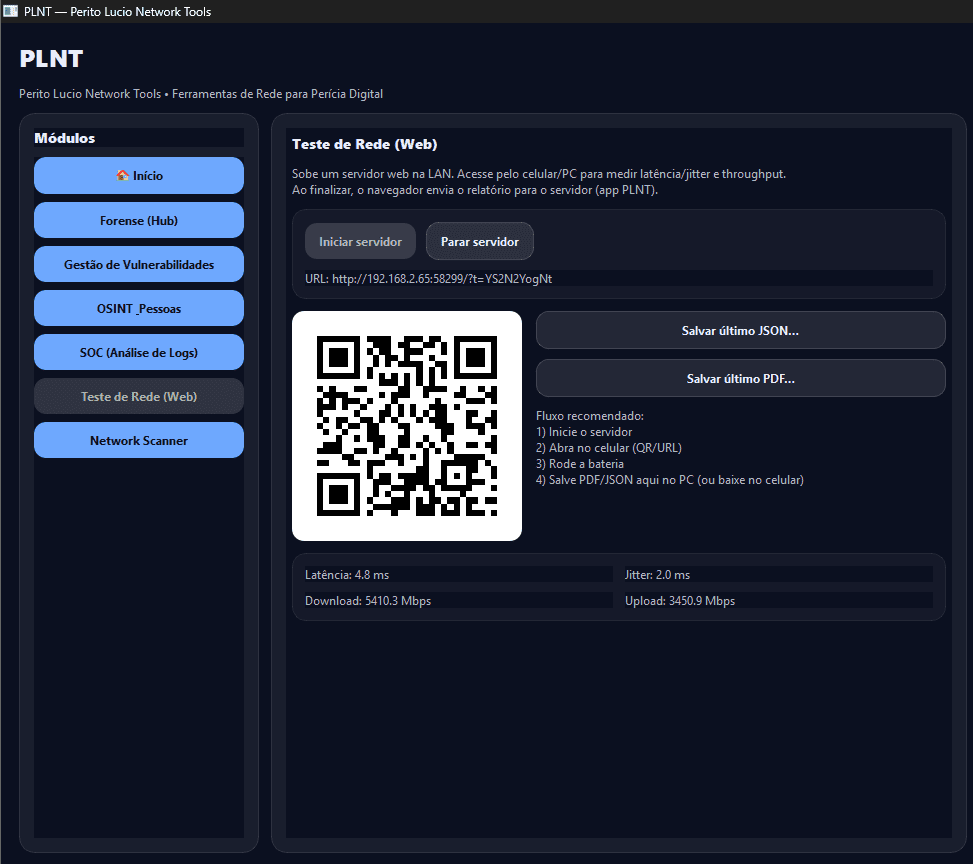This screenshot has height=864, width=973.
Task: Click the Jitter metric field
Action: [777, 574]
